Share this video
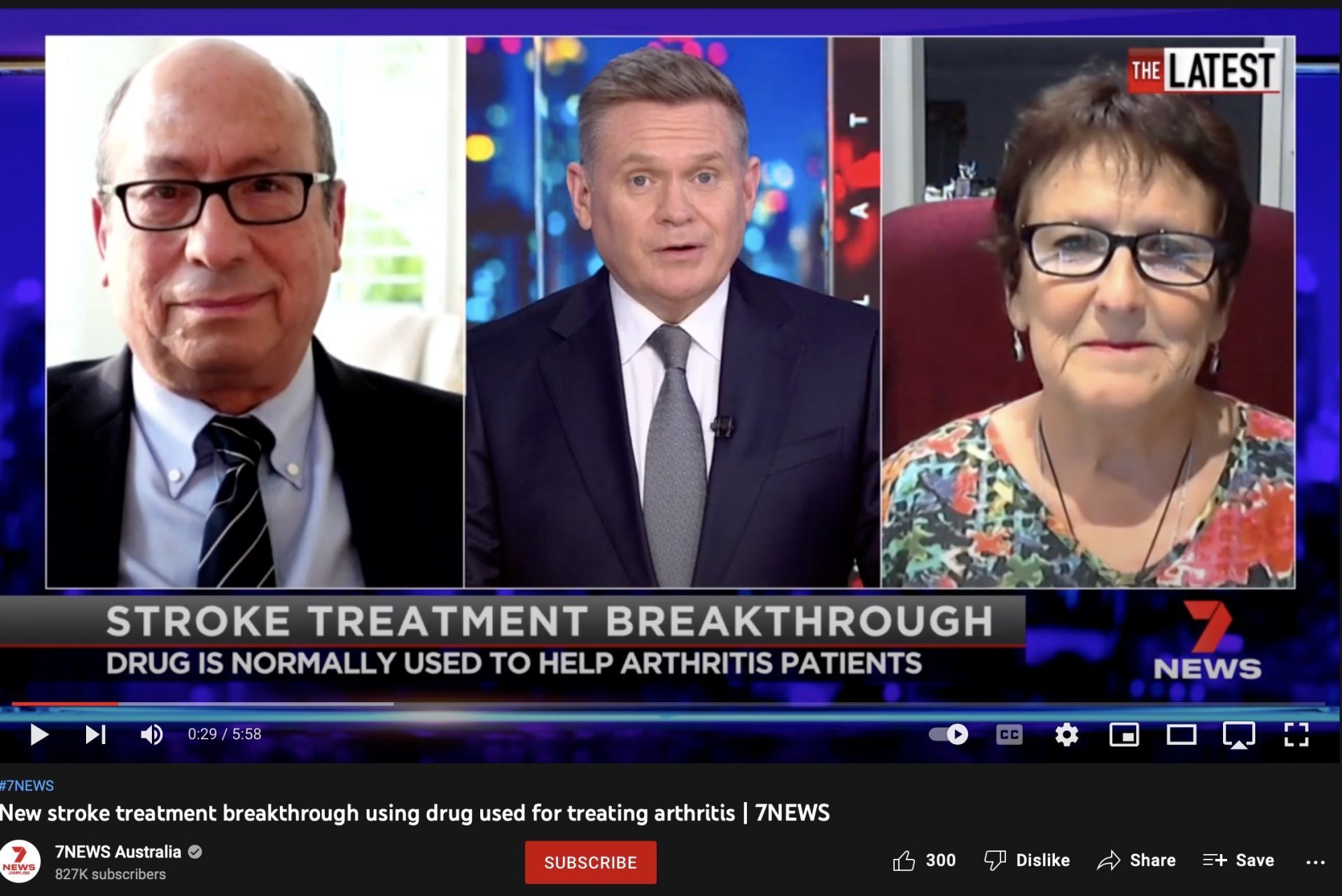This screenshot has height=896, width=1342. pos(1136,860)
